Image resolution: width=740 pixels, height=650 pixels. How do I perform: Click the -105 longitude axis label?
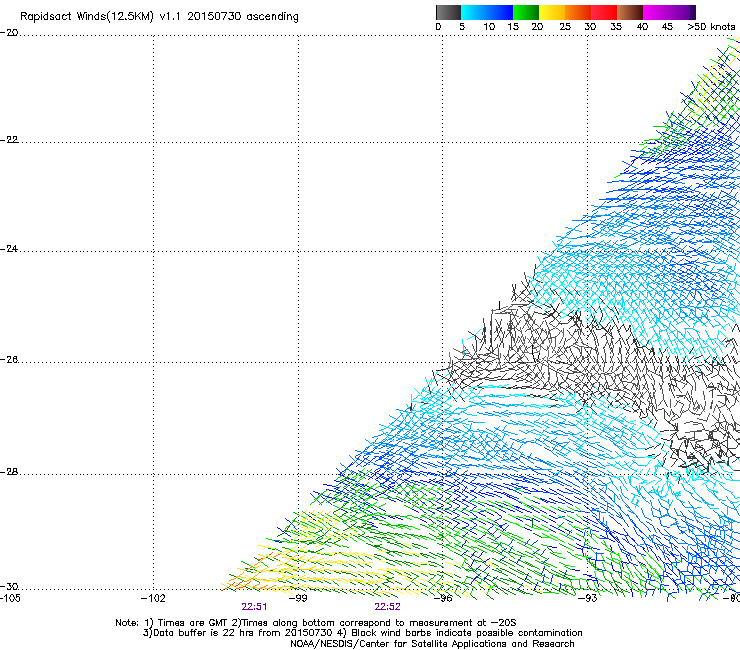pos(10,598)
